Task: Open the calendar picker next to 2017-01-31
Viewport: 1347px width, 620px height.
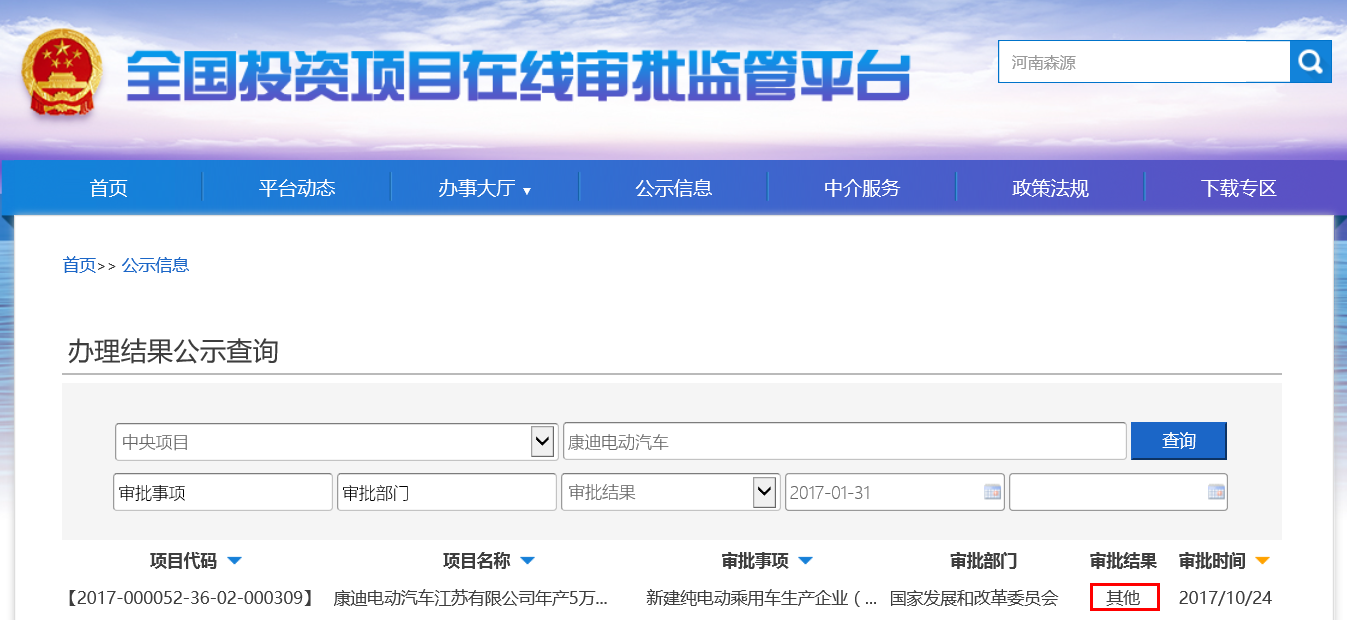Action: (992, 491)
